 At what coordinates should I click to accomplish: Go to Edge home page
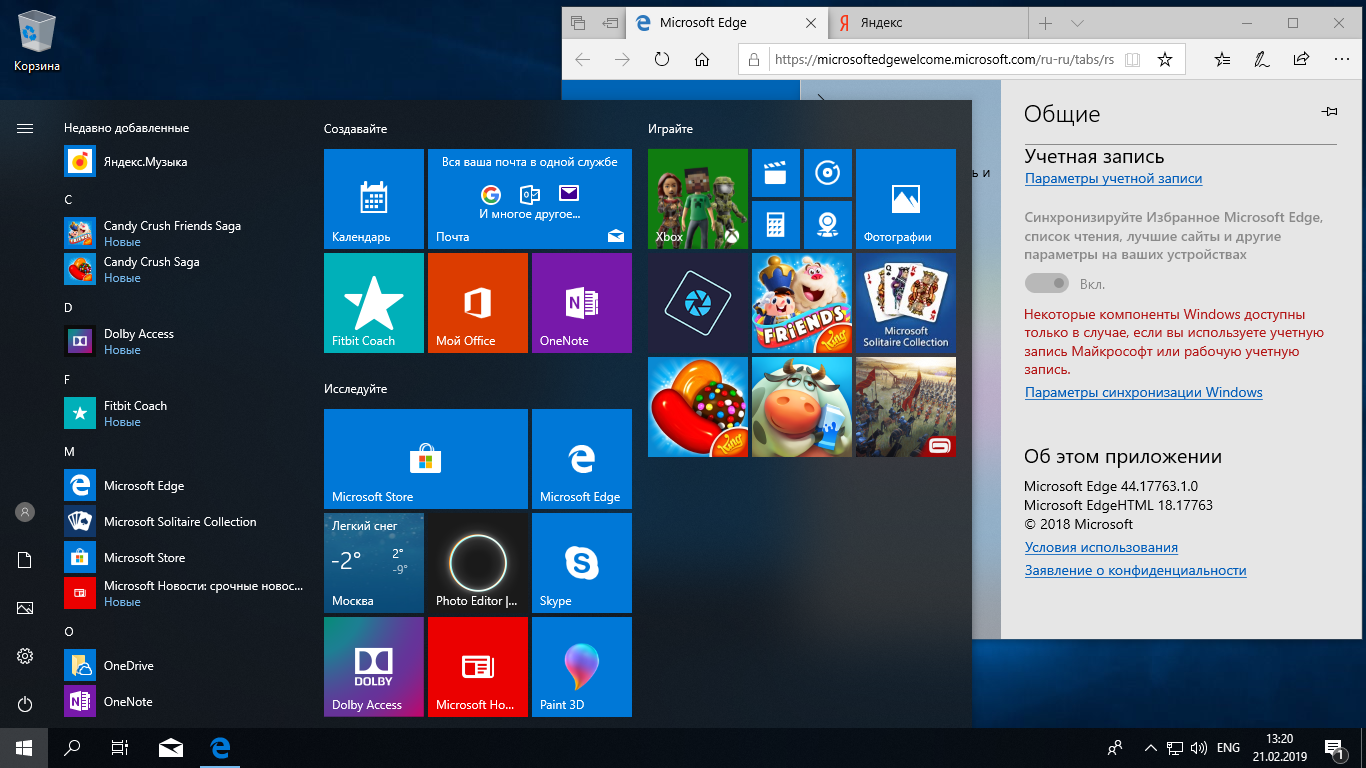coord(704,60)
